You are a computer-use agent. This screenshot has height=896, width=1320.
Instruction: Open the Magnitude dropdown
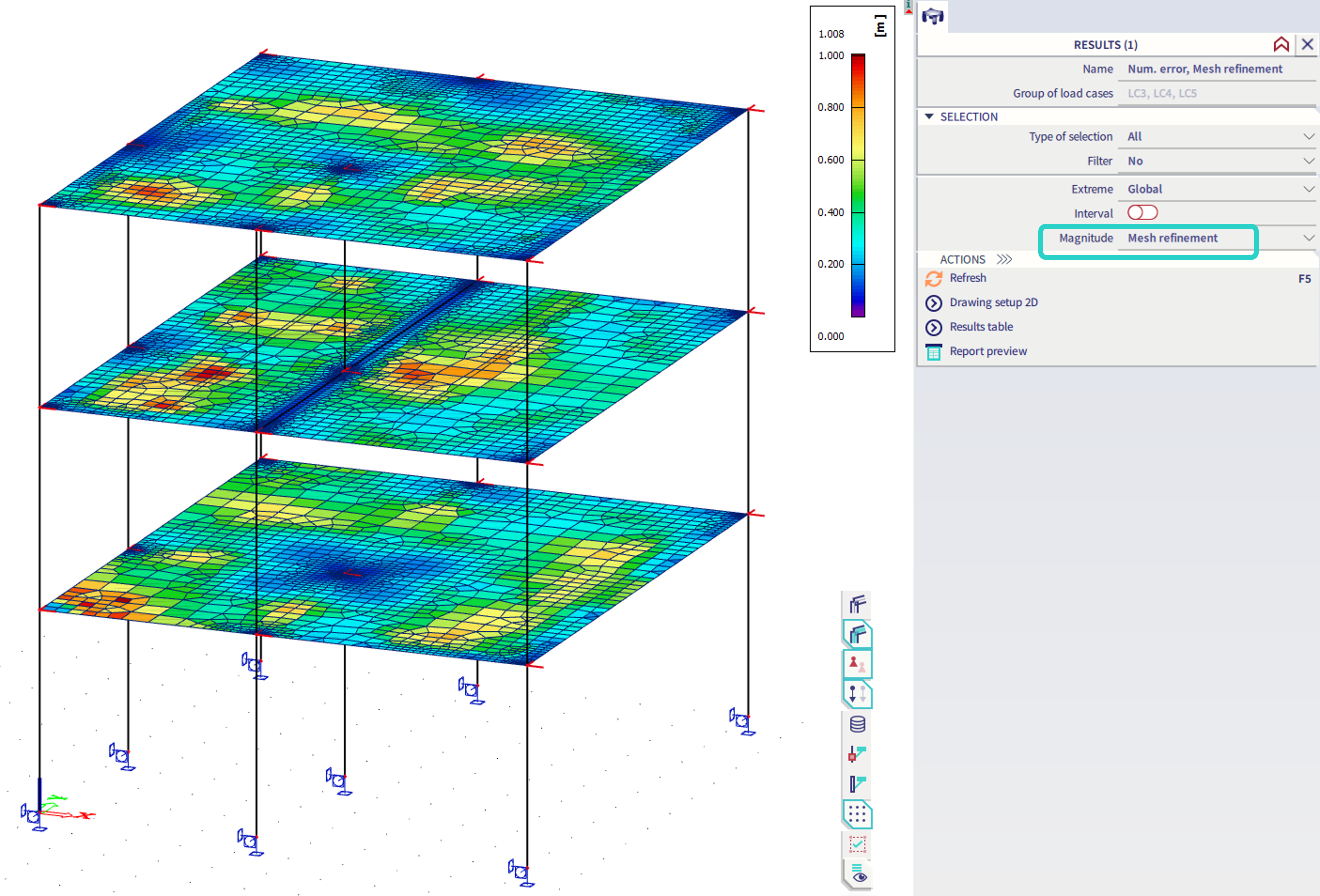pos(1308,238)
